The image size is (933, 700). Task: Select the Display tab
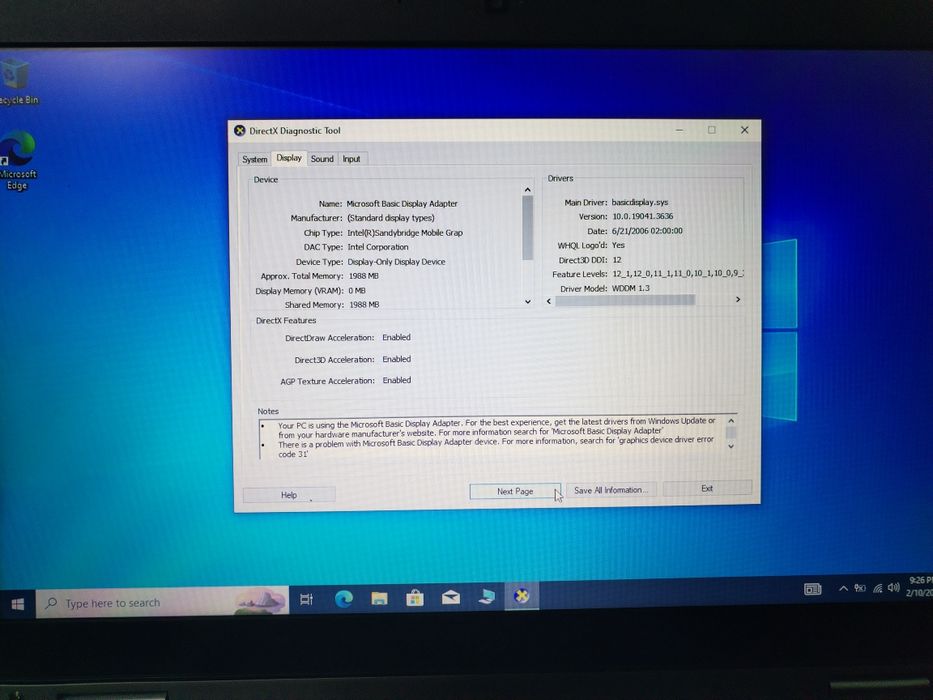[x=289, y=158]
